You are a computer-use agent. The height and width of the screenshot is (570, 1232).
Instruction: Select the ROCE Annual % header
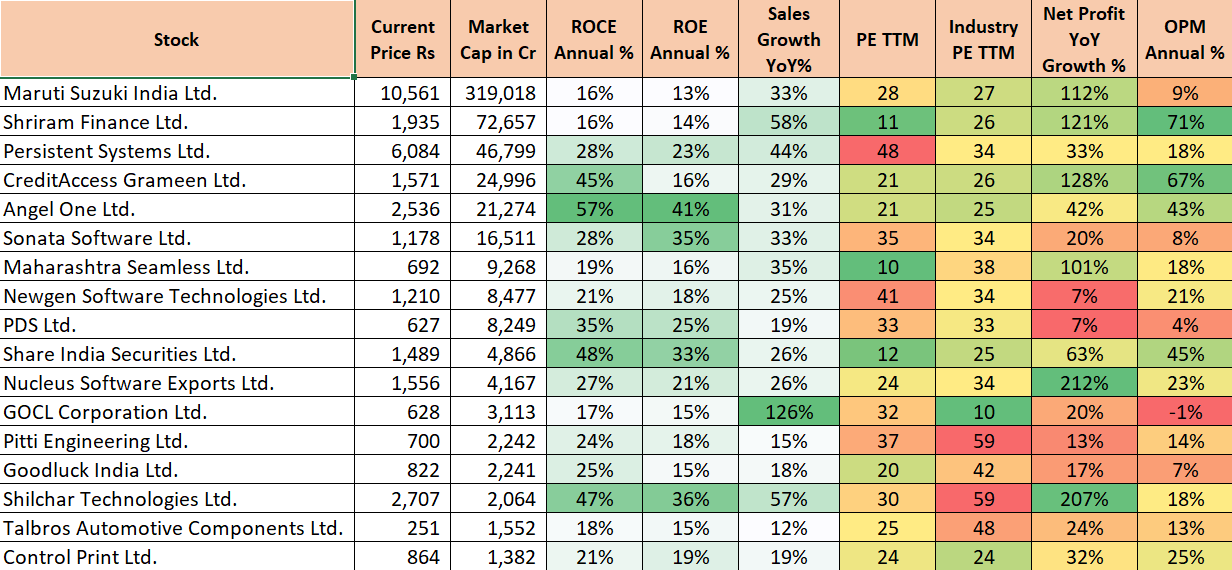pos(594,39)
